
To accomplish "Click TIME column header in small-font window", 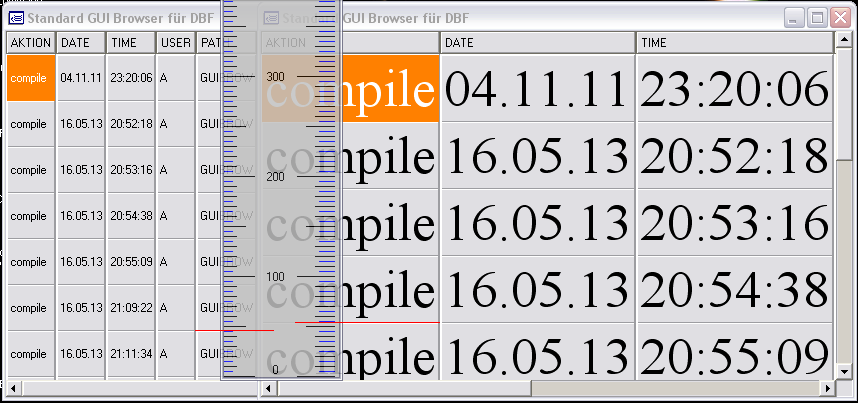I will pyautogui.click(x=131, y=43).
